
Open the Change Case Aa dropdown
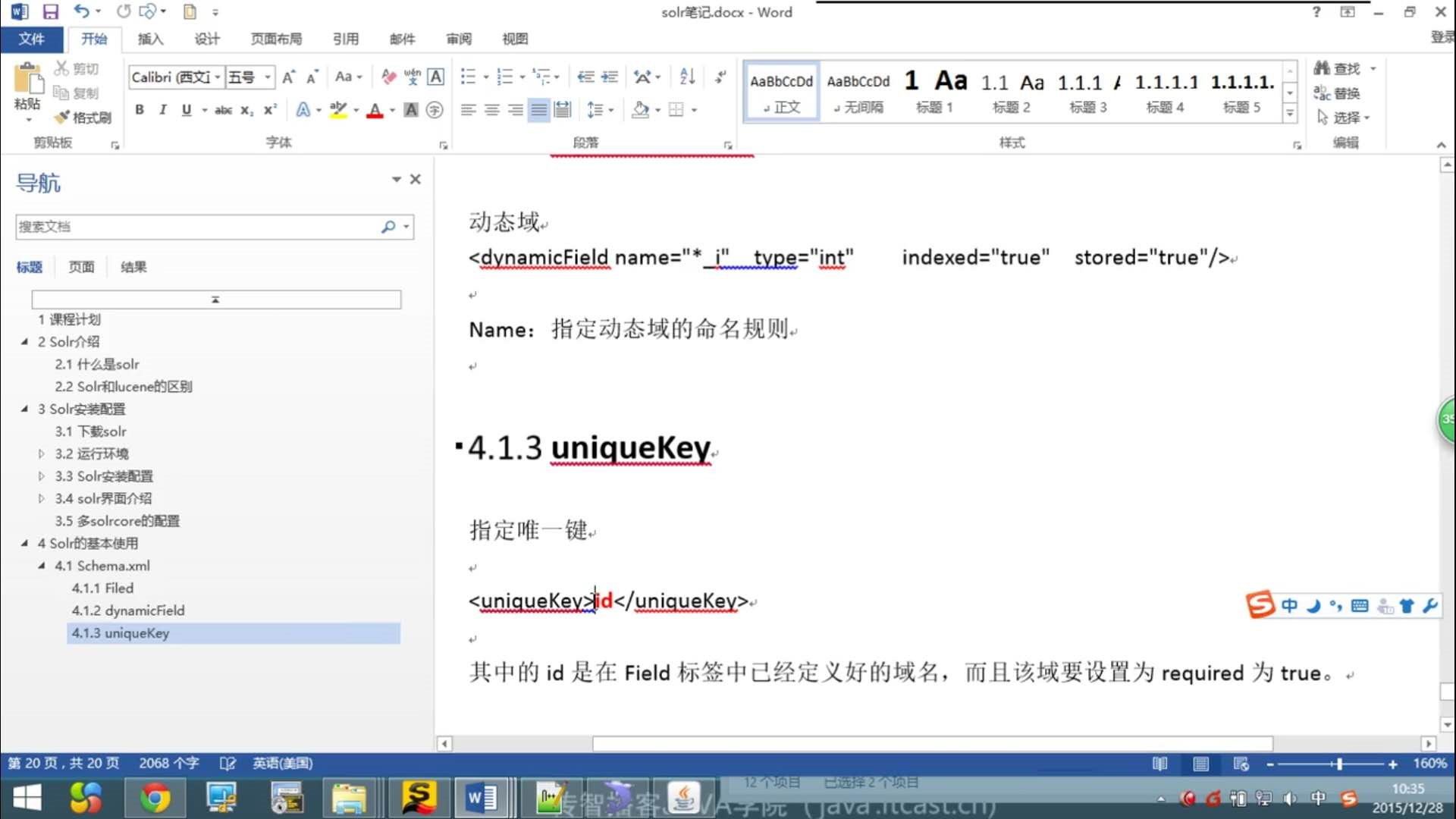pyautogui.click(x=349, y=77)
